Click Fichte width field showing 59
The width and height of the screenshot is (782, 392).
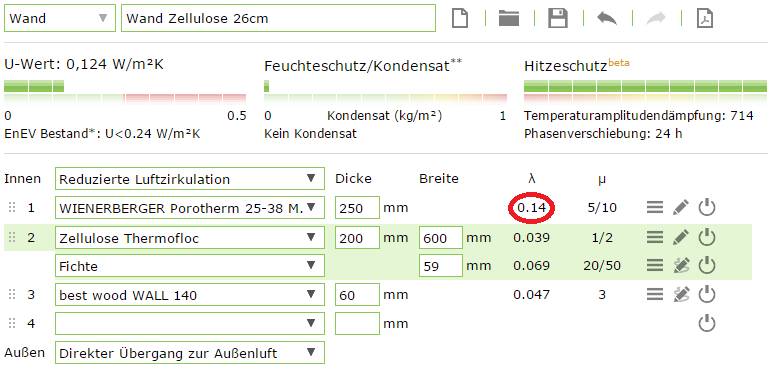click(x=441, y=265)
